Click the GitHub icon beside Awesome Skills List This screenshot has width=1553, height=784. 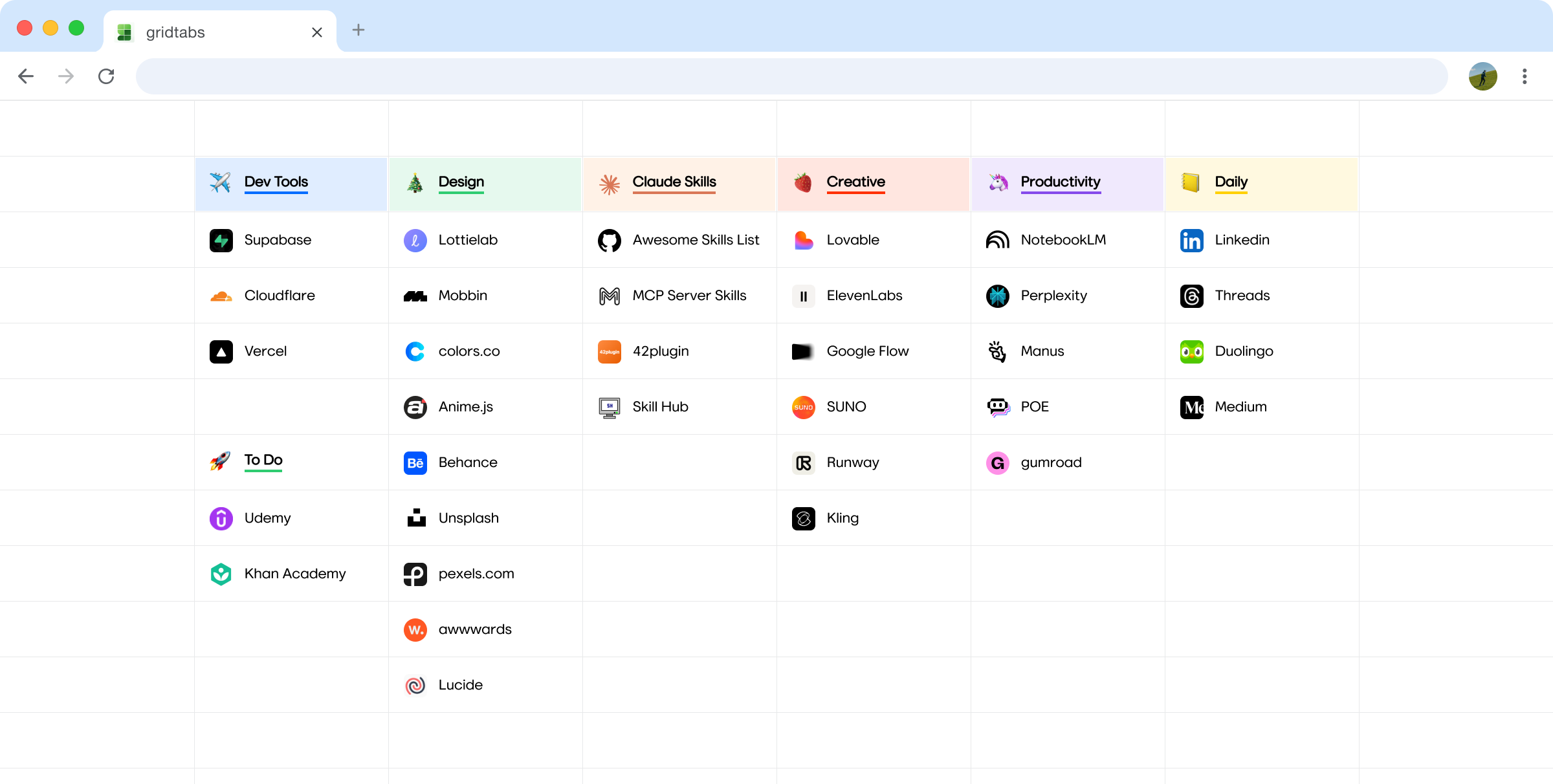point(610,241)
